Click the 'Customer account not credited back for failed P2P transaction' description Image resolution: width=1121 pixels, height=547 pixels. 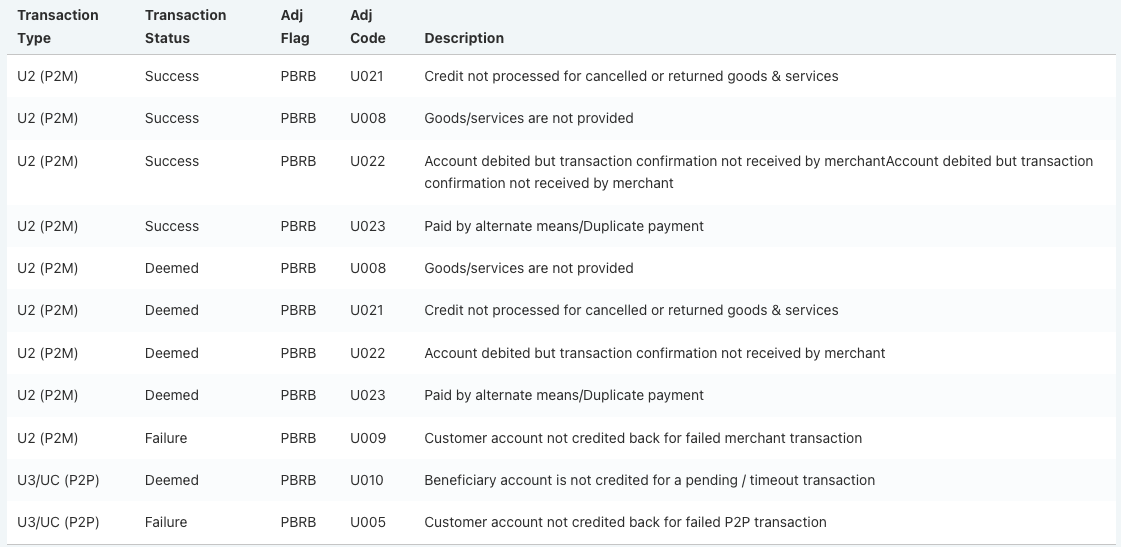[625, 522]
